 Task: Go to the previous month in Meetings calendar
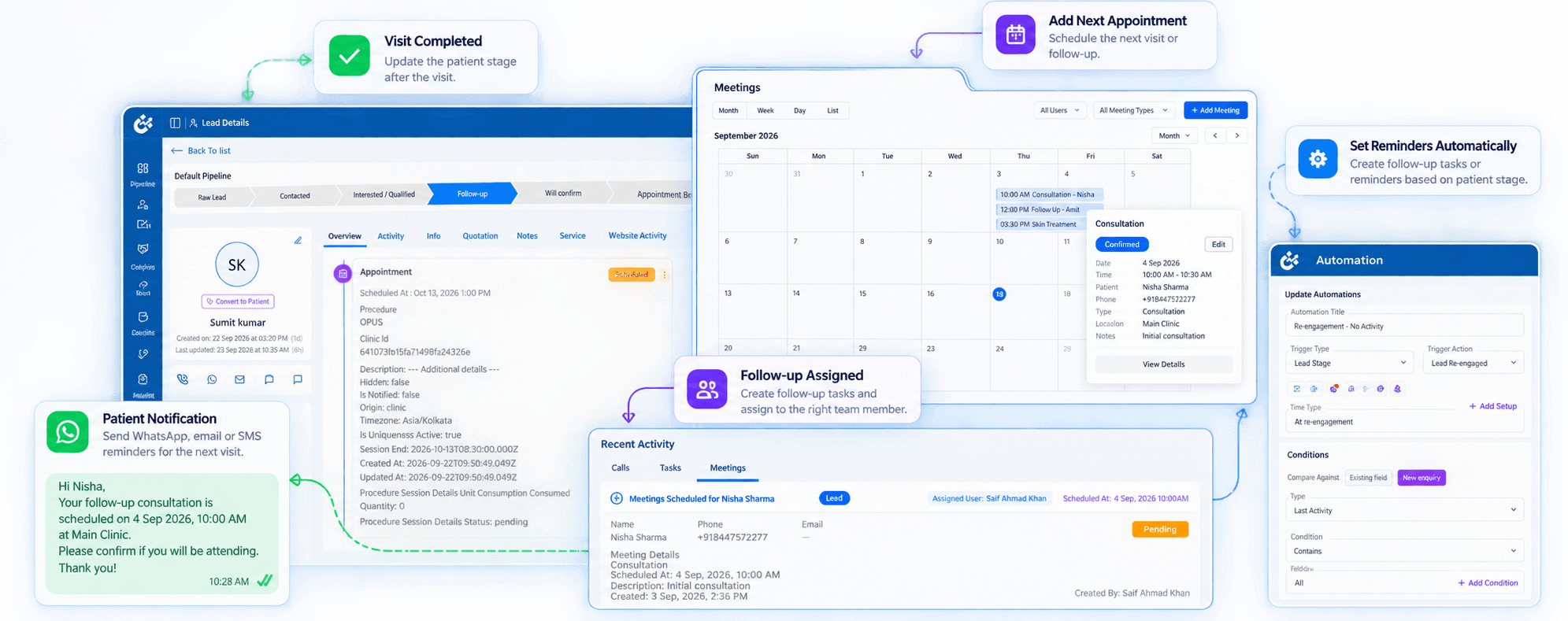click(1215, 135)
